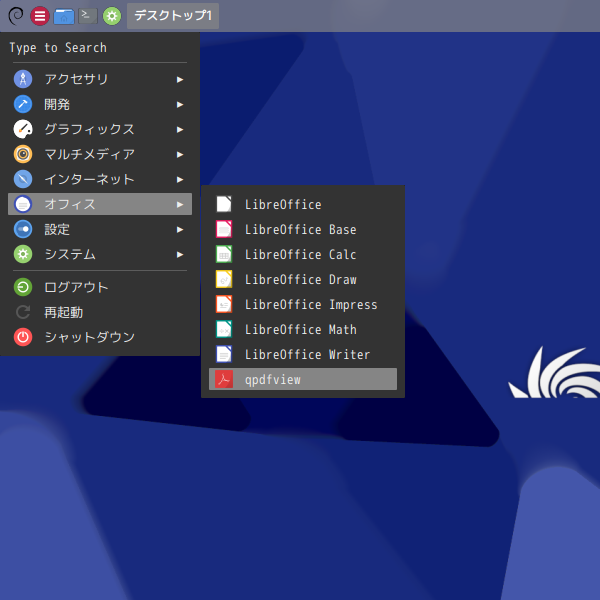The width and height of the screenshot is (600, 600).
Task: Expand the アクセサリ submenu arrow
Action: [x=180, y=79]
